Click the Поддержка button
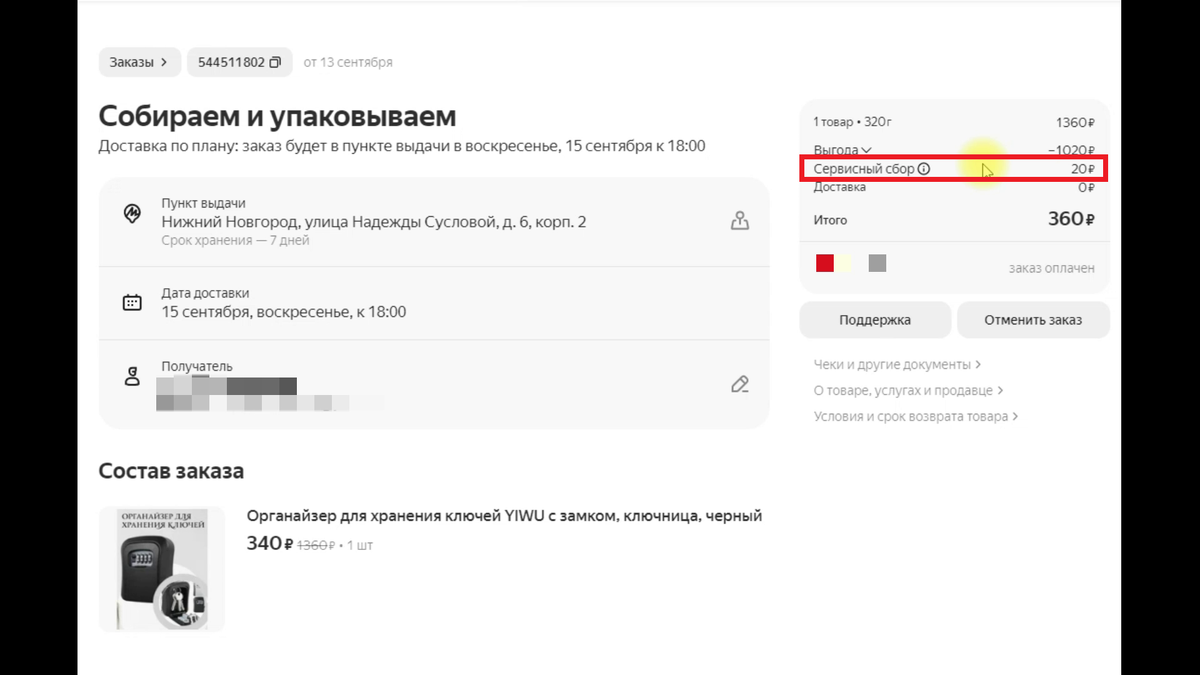This screenshot has height=675, width=1200. (874, 319)
